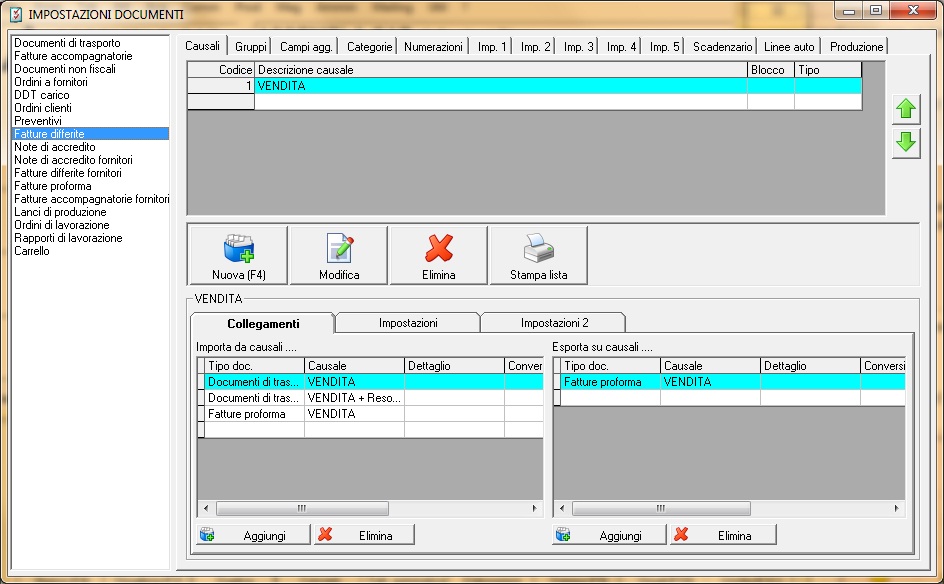Select the Imp. 3 tab

(578, 46)
